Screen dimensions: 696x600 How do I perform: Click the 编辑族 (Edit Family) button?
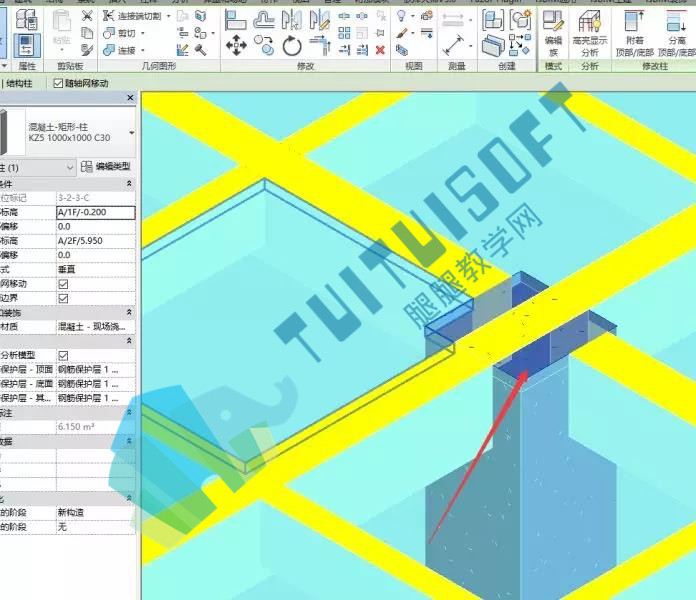point(554,33)
